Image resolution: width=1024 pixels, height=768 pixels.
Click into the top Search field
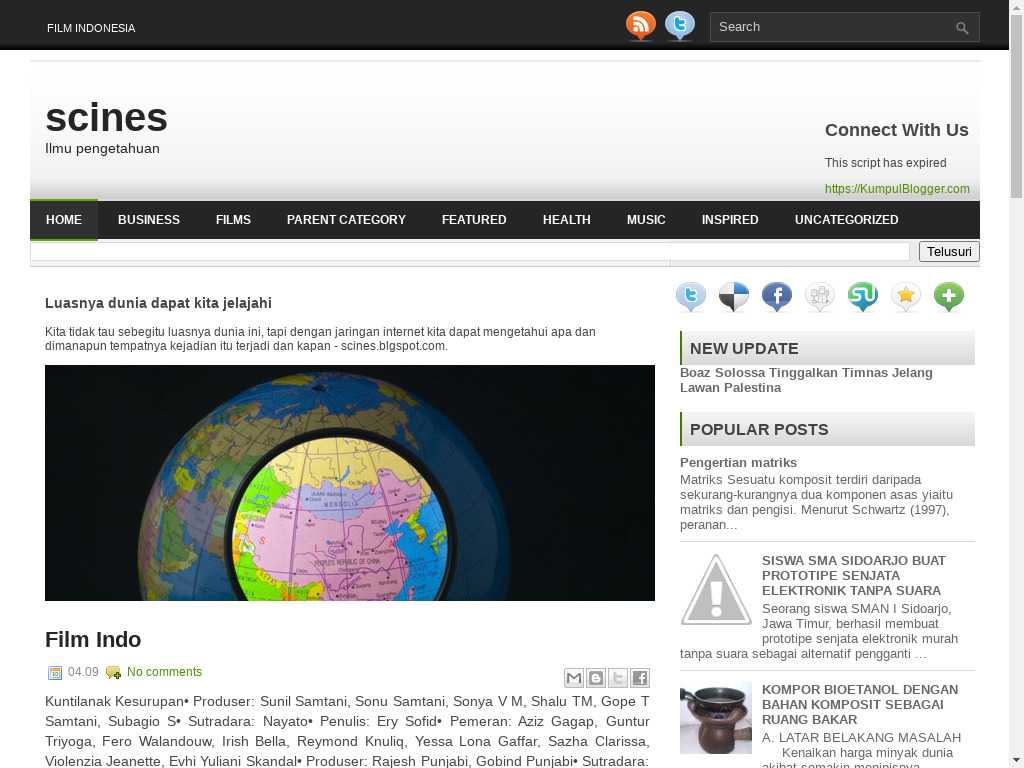833,27
